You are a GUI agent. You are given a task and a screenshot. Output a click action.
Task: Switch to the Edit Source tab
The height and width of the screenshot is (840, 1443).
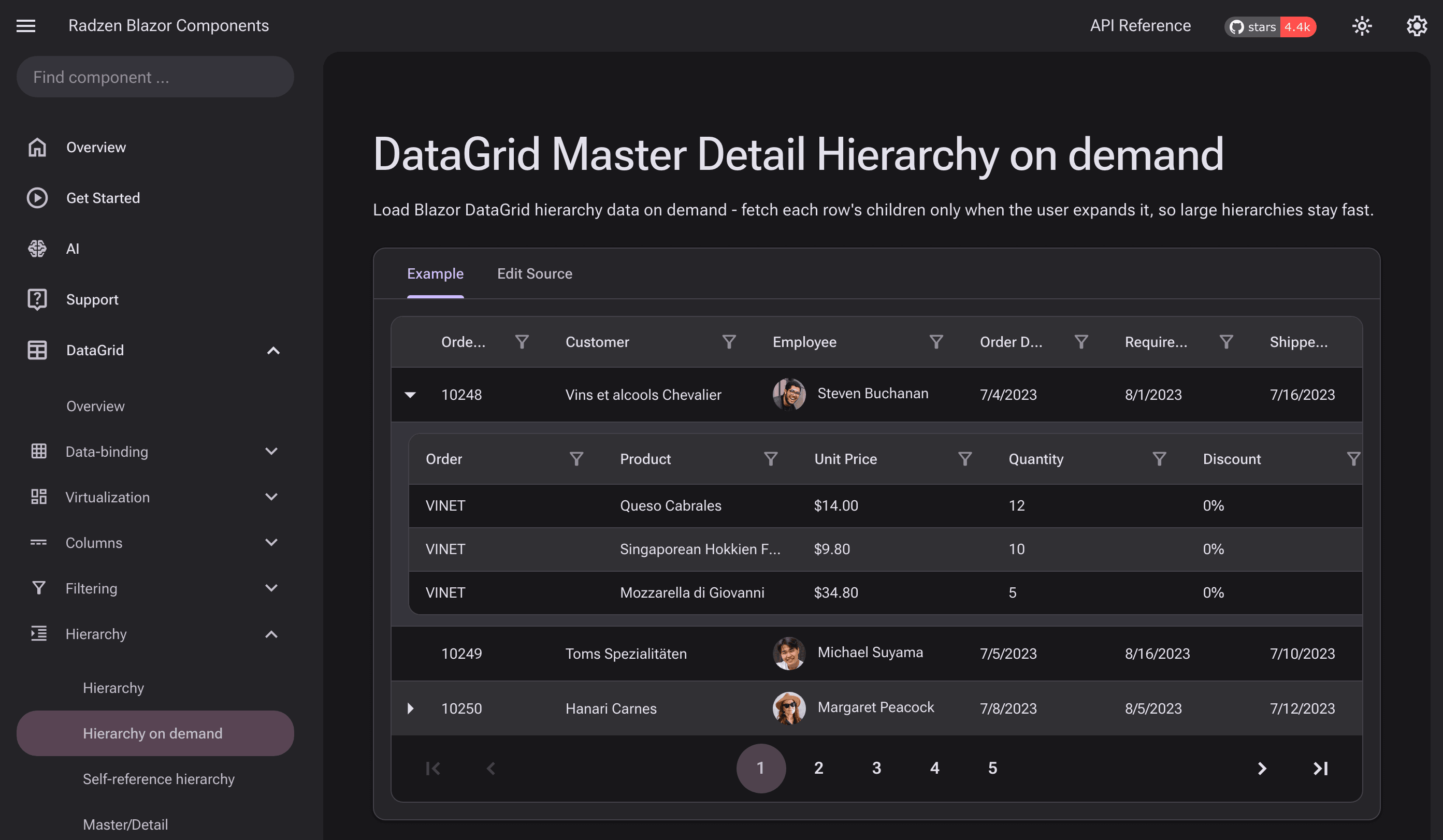pos(534,274)
